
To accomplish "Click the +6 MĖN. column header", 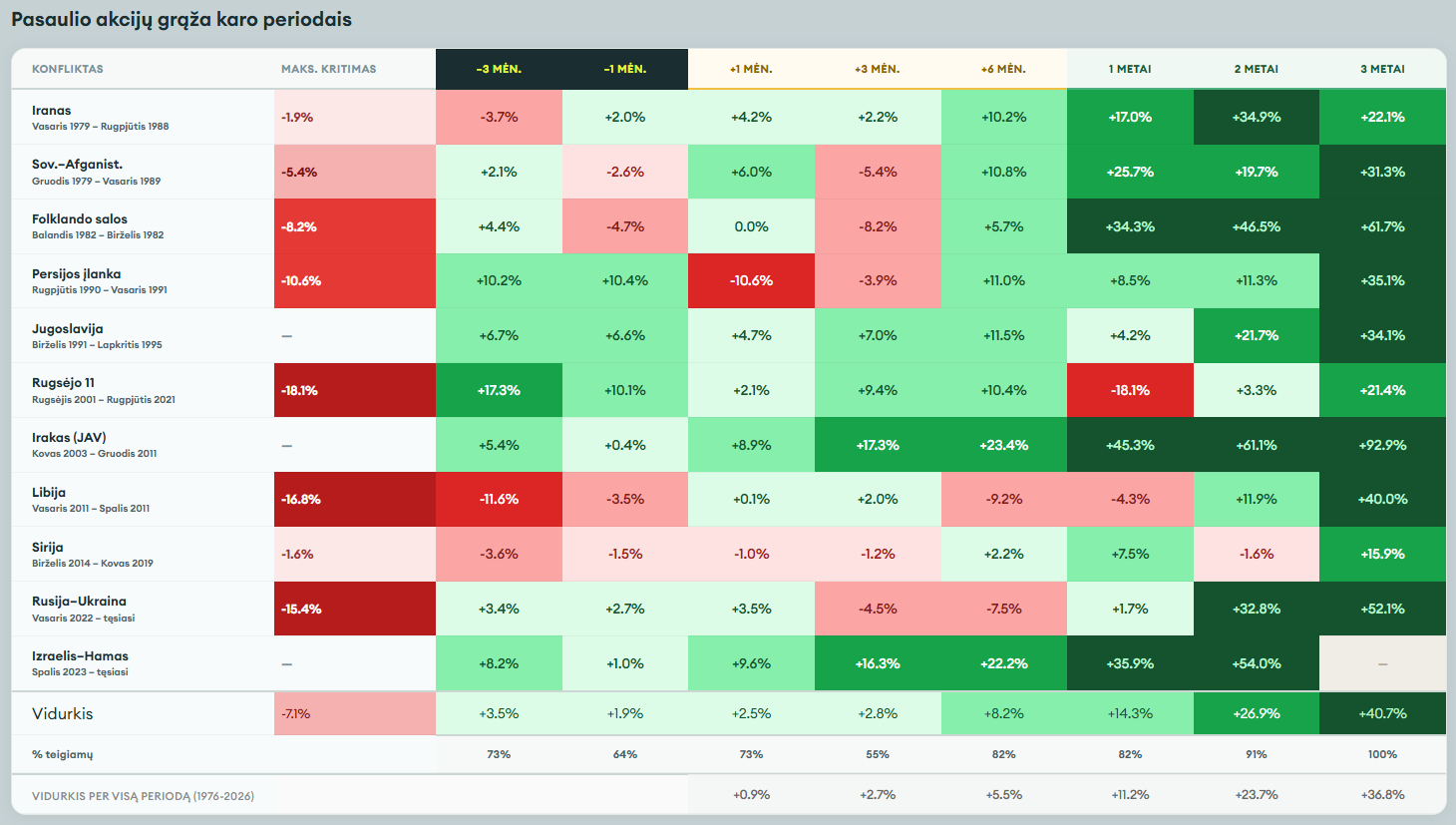I will click(x=1003, y=69).
